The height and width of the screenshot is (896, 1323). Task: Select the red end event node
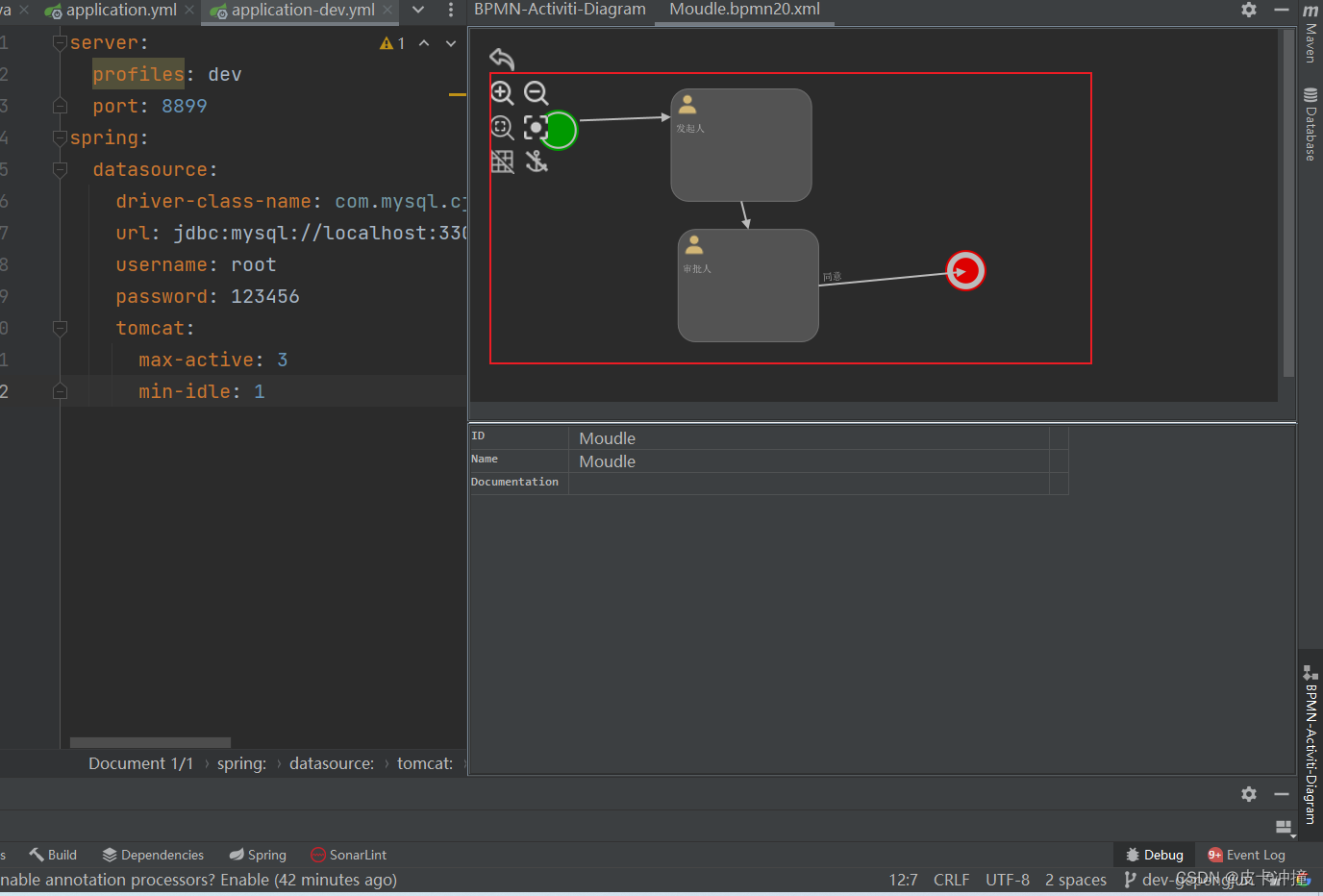(x=965, y=271)
